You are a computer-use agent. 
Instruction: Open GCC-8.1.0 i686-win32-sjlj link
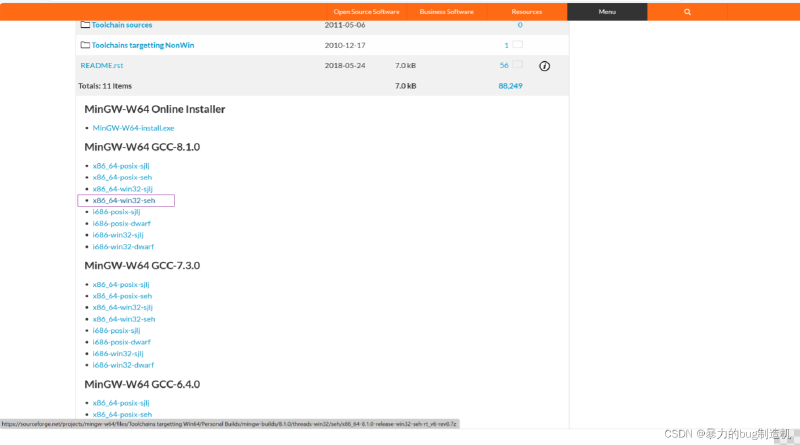tap(118, 235)
